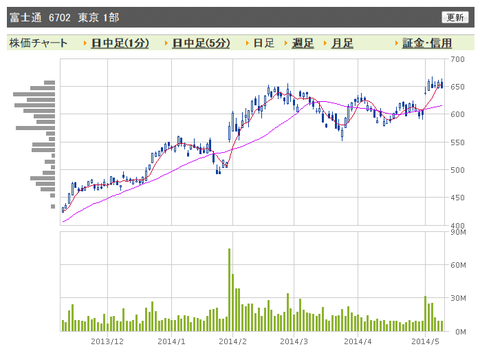This screenshot has height=360, width=480.
Task: Click the 富士通 6702 東京 1部 title
Action: pos(64,17)
